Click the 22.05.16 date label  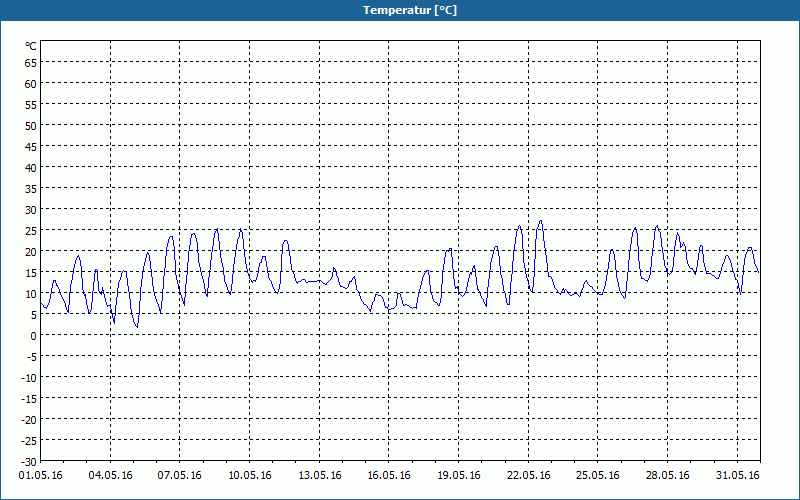[529, 476]
